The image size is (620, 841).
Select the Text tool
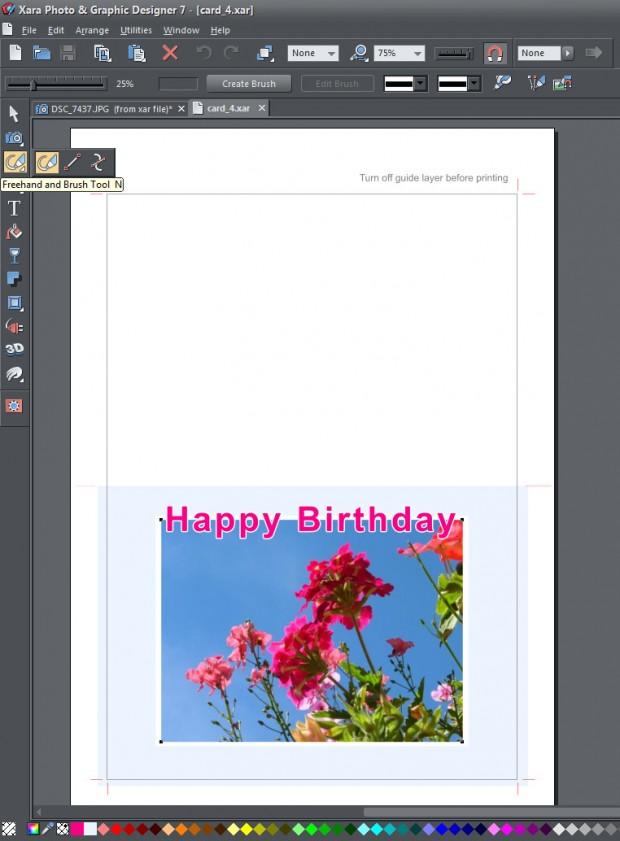[14, 208]
